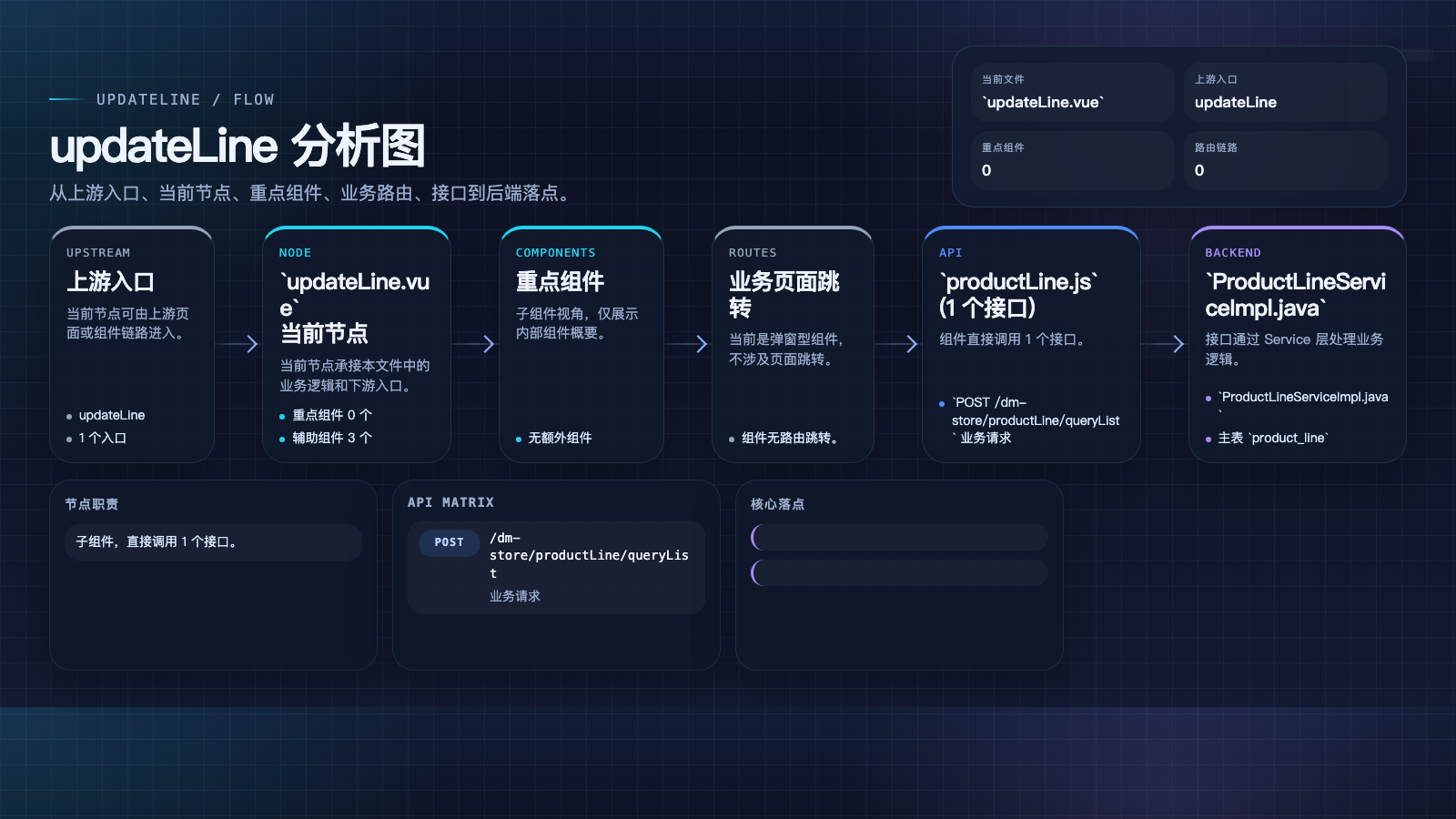Screen dimensions: 1456x819
Task: Select the 'UPDATELINE / FLOW' breadcrumb label
Action: (x=186, y=99)
